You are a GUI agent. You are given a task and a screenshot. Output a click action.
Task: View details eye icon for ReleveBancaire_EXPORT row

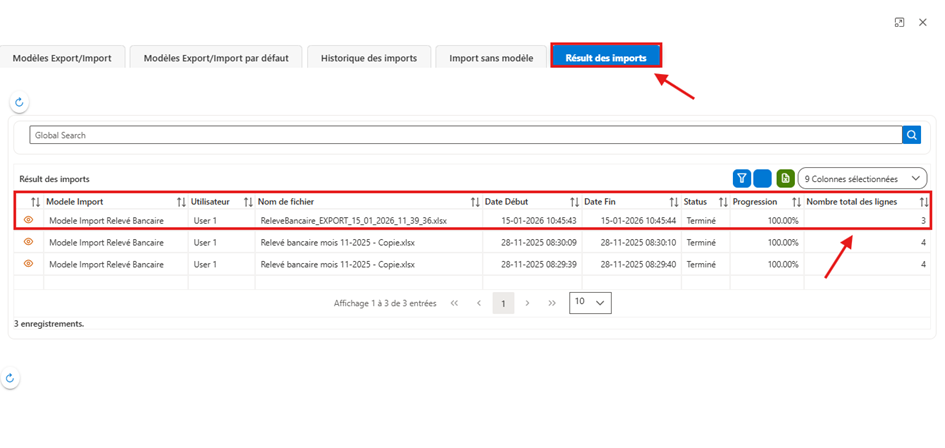pyautogui.click(x=28, y=220)
